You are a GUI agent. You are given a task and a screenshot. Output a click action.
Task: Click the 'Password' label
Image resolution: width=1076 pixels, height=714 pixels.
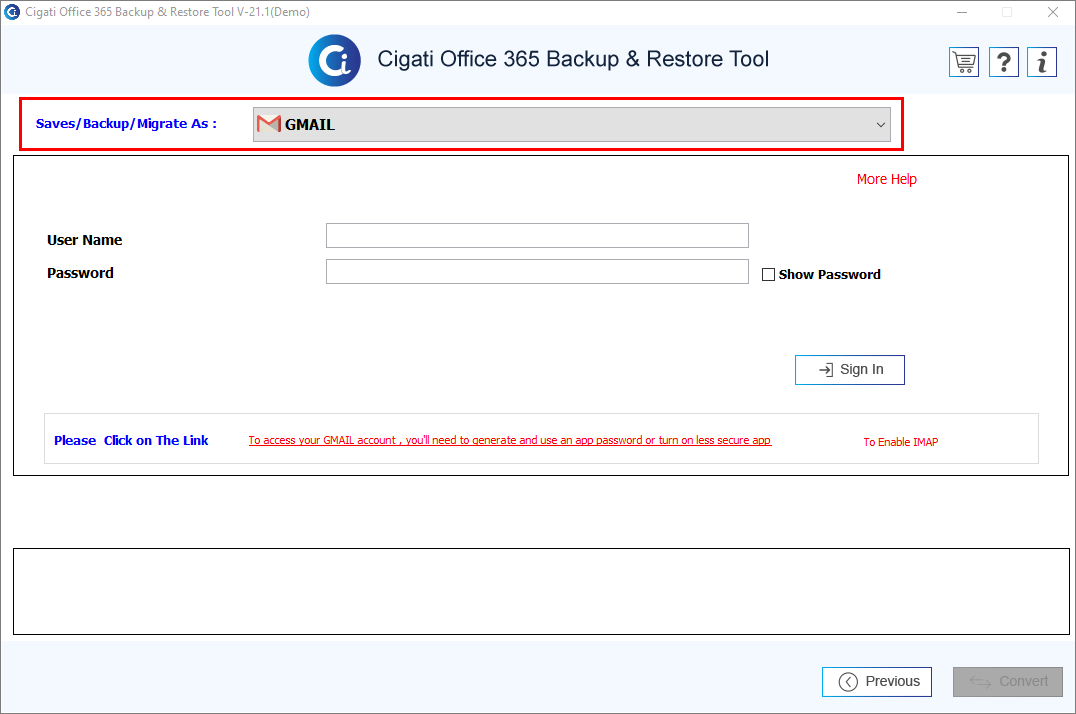tap(80, 273)
